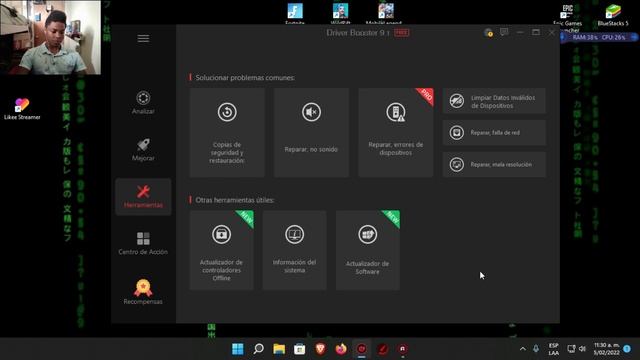This screenshot has height=360, width=640.
Task: Open Reparar errores de dispositivos PRO tool
Action: [396, 133]
